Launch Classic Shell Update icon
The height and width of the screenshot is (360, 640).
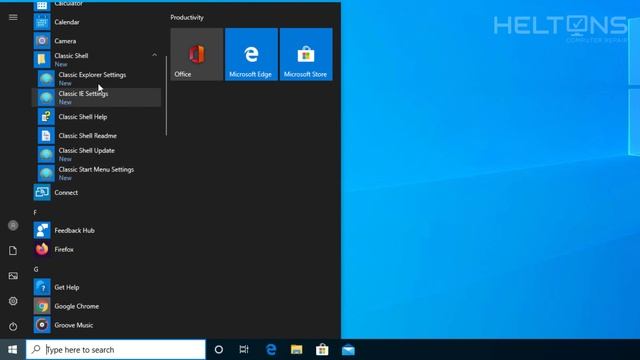(46, 155)
